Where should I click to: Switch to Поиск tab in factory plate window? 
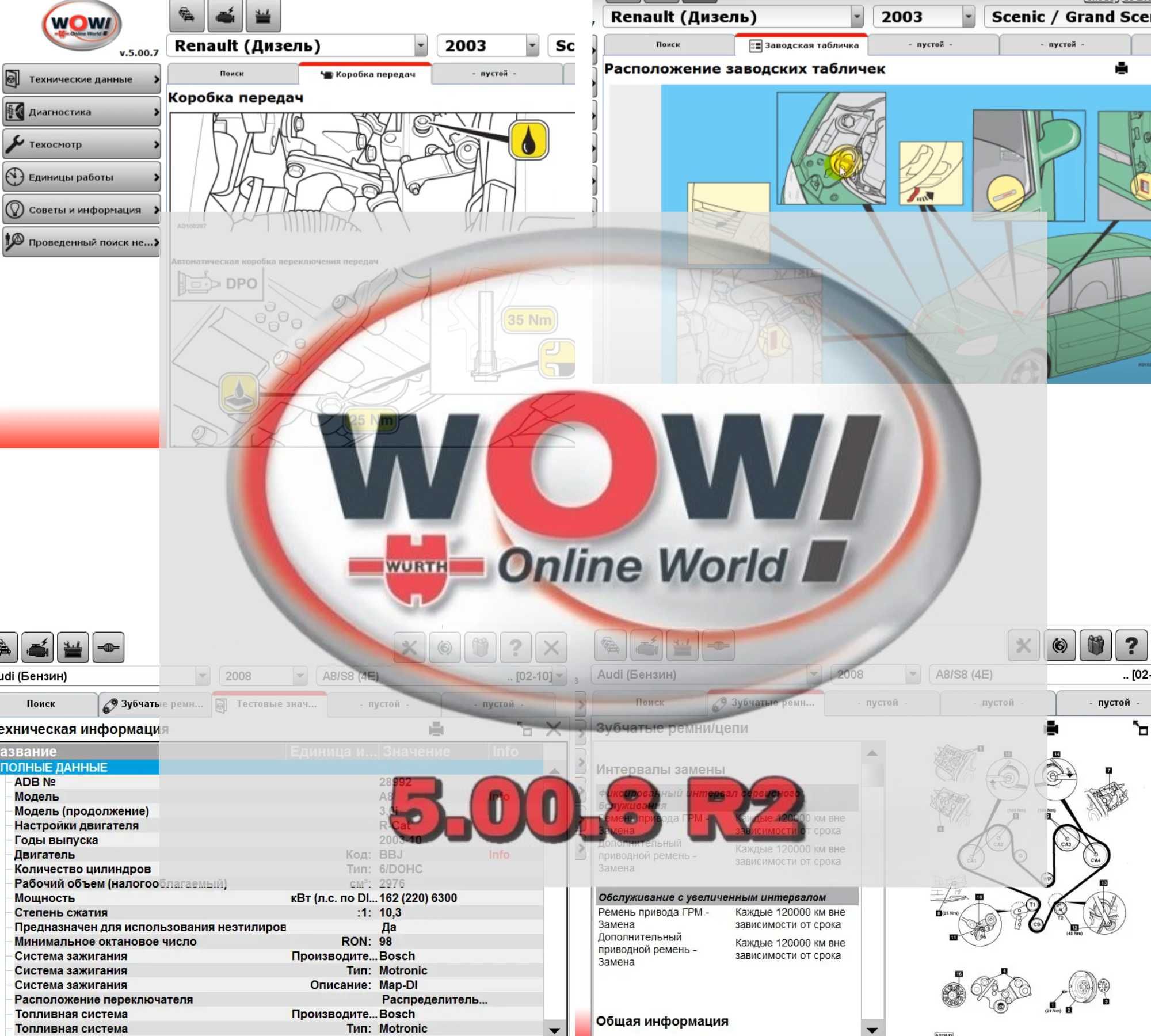(x=668, y=44)
